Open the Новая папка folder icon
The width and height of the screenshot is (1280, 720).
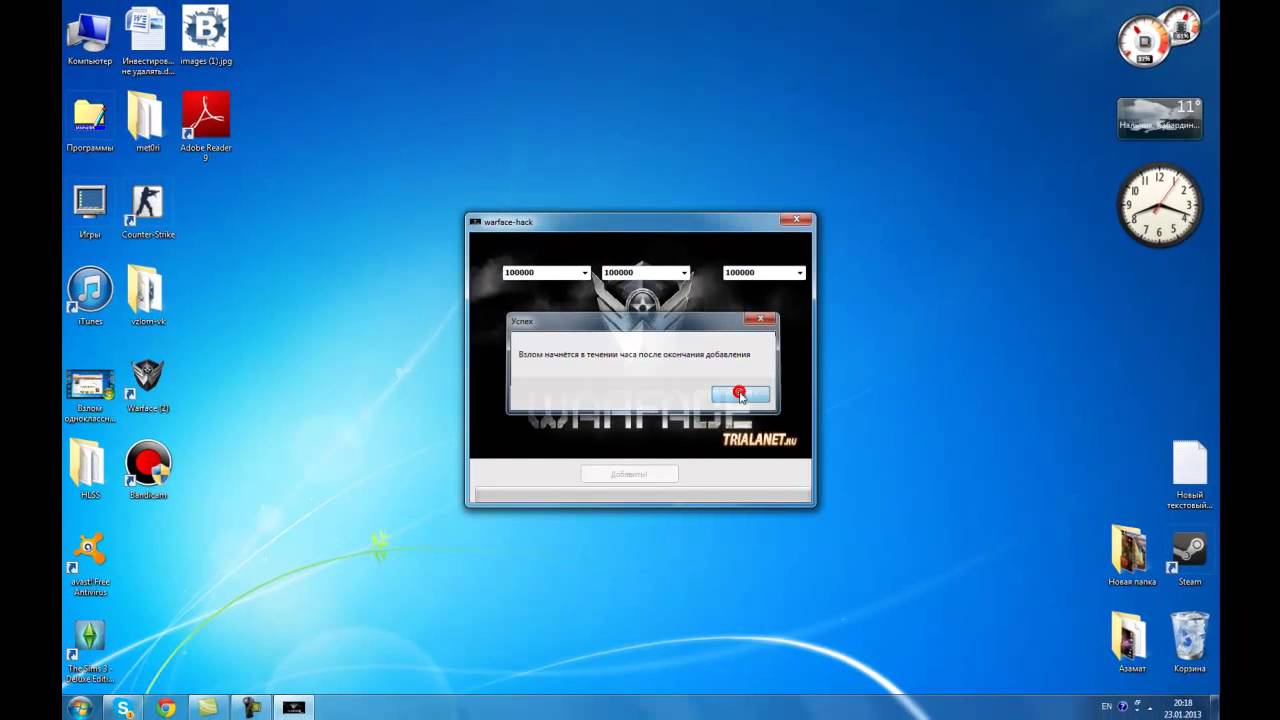[x=1131, y=556]
